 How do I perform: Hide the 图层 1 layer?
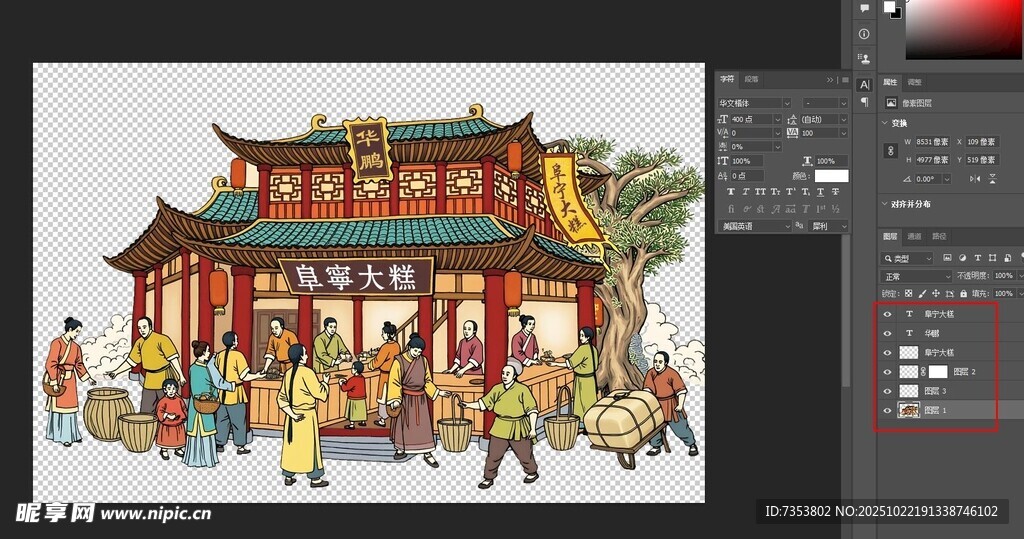887,410
